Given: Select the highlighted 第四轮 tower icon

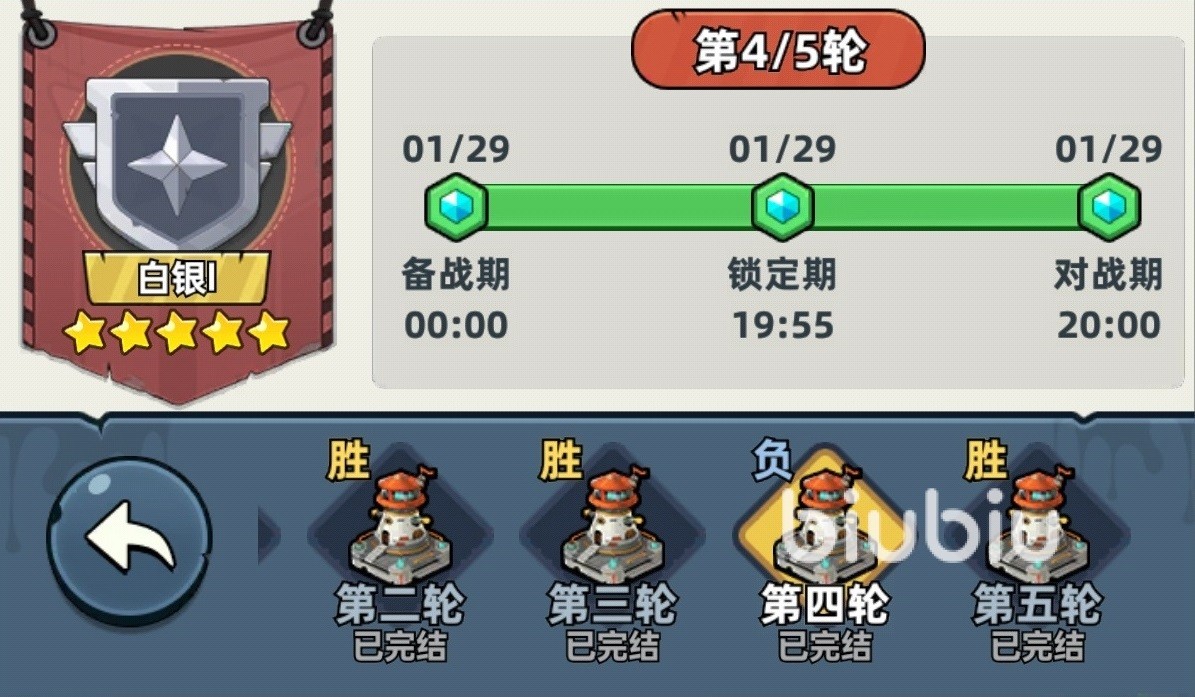Looking at the screenshot, I should 825,526.
